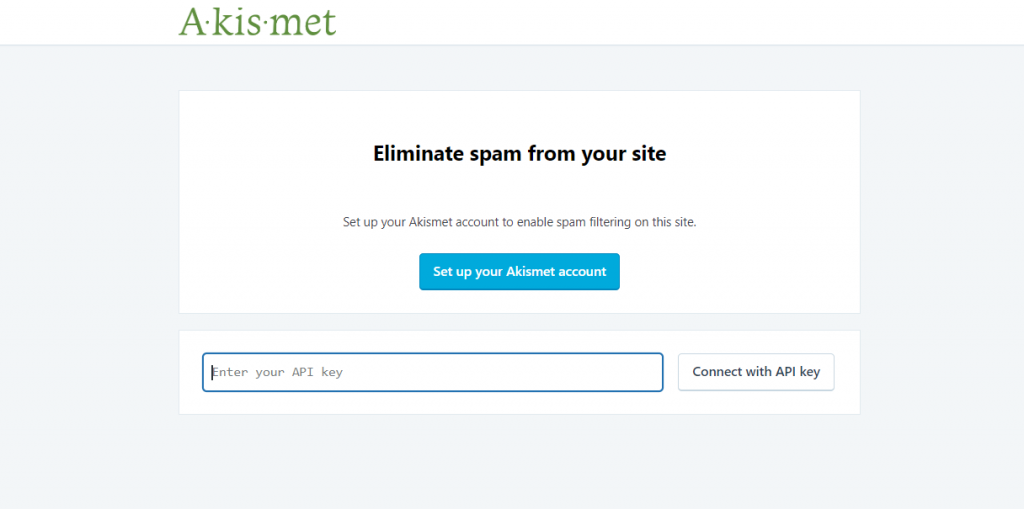Image resolution: width=1024 pixels, height=509 pixels.
Task: Click the Eliminate spam from your site heading
Action: tap(519, 154)
